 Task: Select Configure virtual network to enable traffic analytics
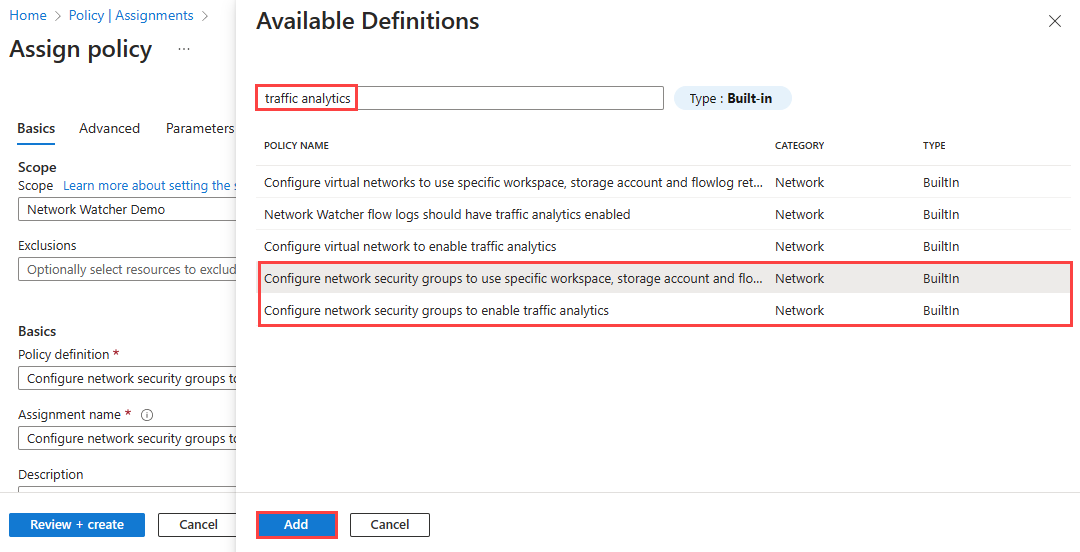pos(410,247)
